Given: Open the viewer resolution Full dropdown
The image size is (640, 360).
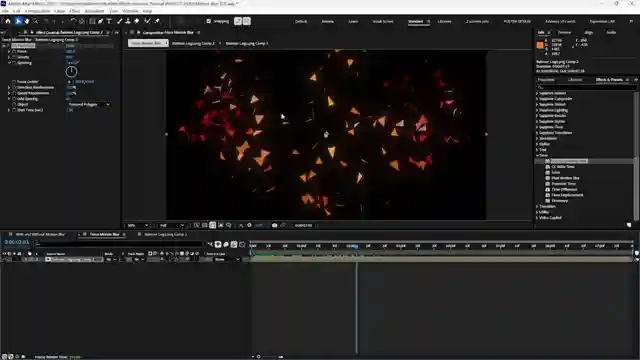Looking at the screenshot, I should (x=171, y=225).
